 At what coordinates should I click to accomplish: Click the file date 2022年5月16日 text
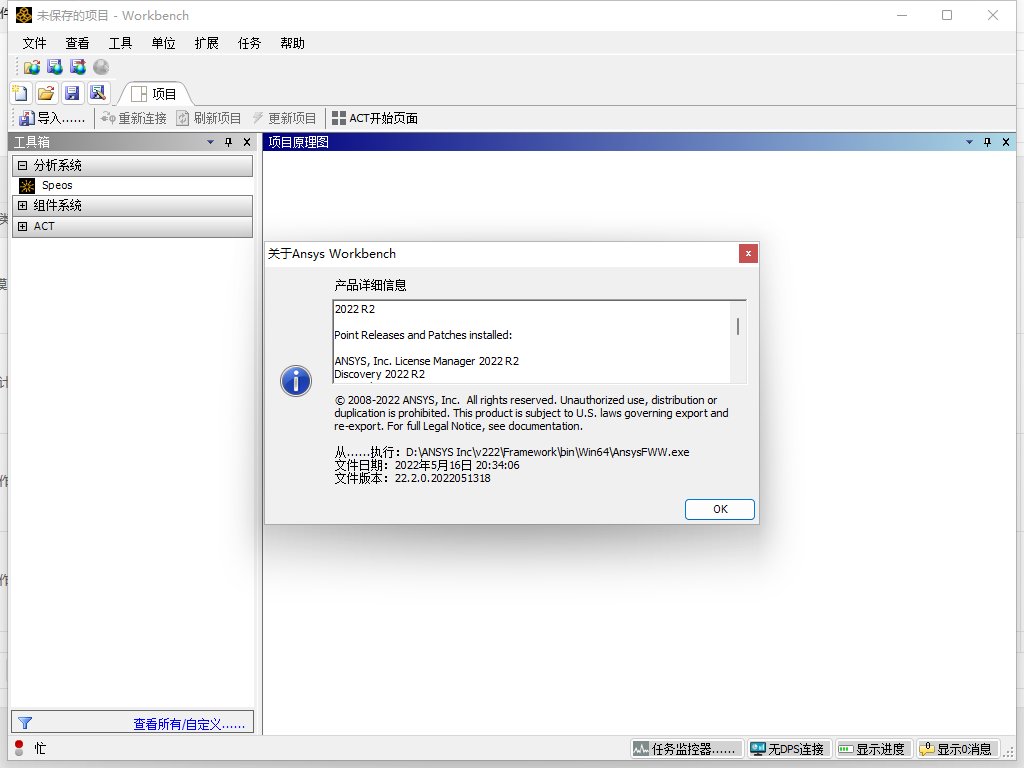(457, 466)
